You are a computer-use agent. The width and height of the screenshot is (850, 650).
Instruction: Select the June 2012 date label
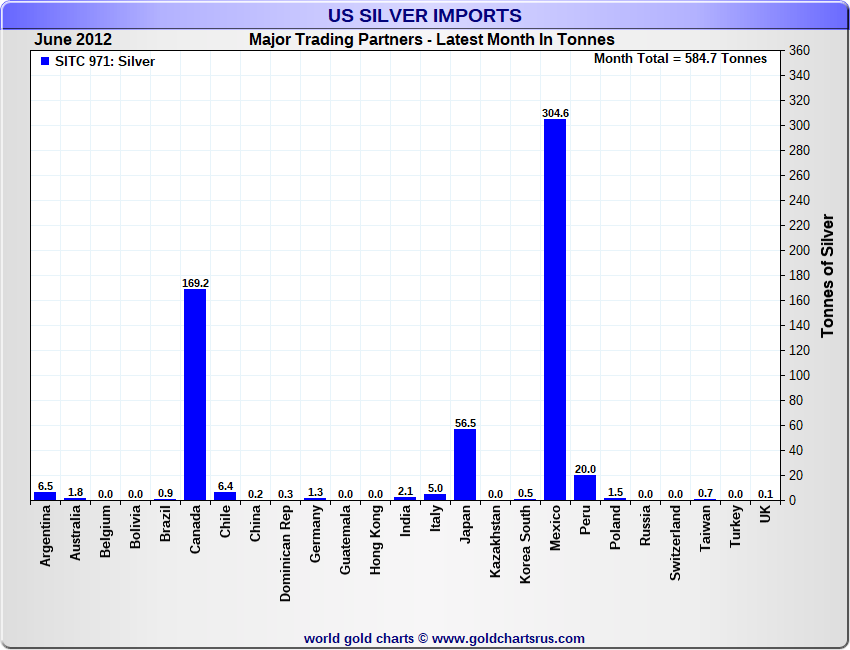(x=73, y=40)
